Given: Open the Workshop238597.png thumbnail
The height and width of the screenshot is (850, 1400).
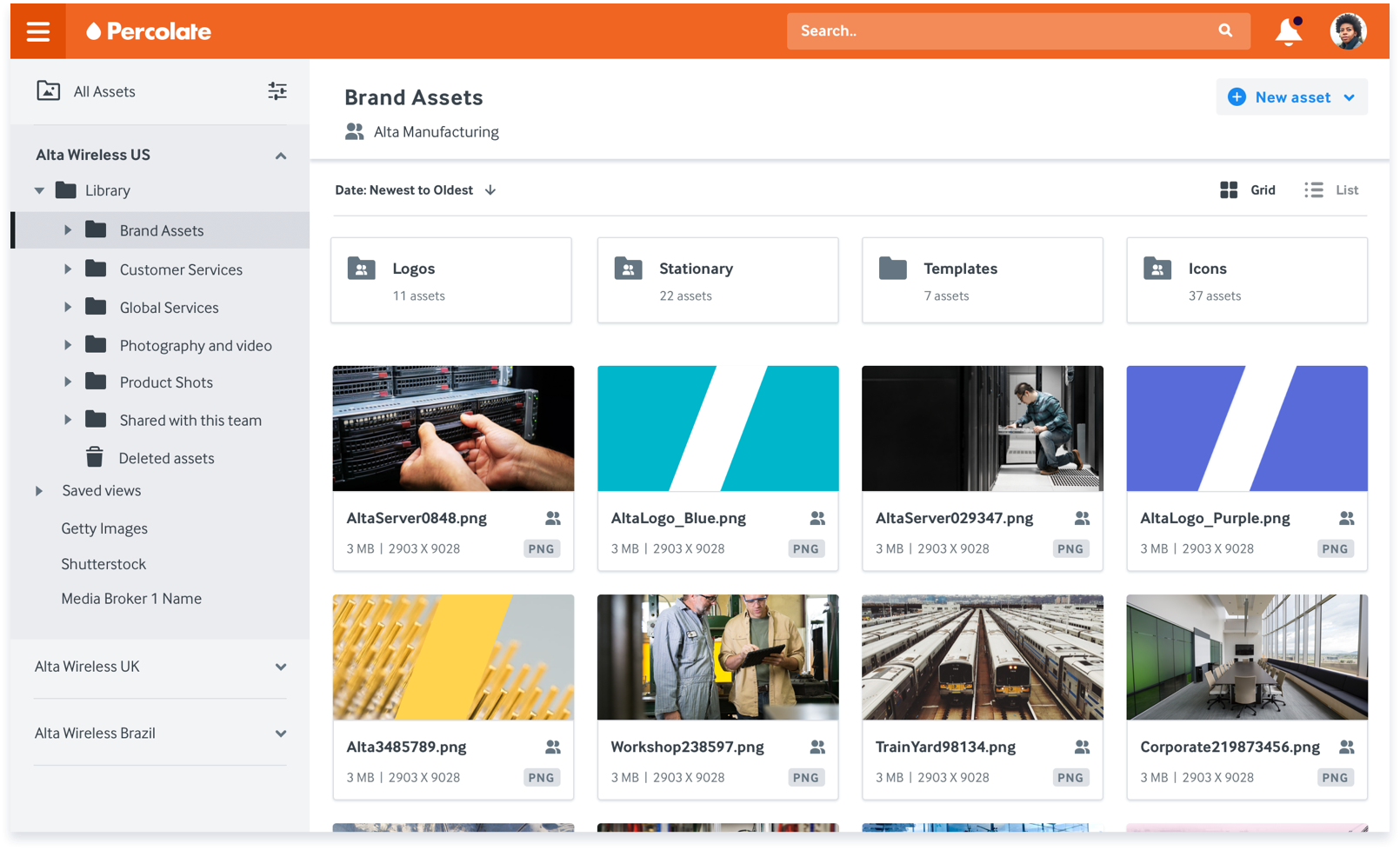Looking at the screenshot, I should pyautogui.click(x=717, y=657).
